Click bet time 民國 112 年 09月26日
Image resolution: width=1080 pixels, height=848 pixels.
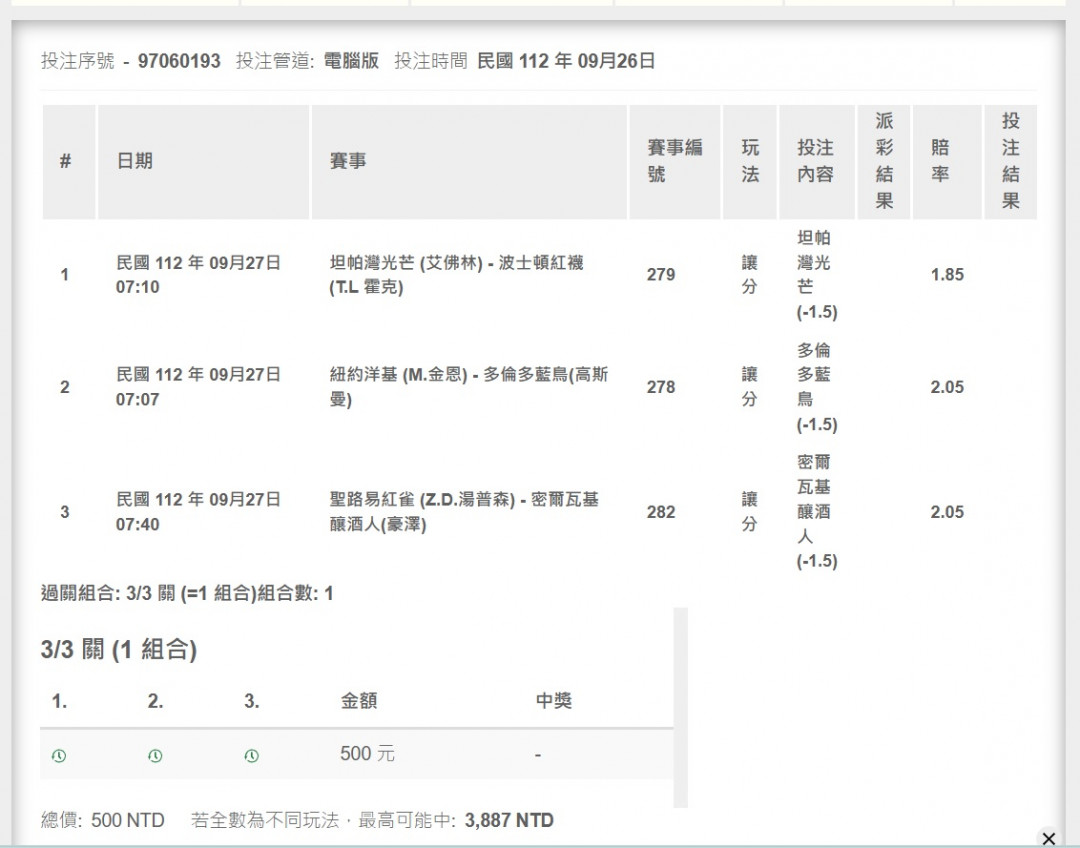coord(565,61)
